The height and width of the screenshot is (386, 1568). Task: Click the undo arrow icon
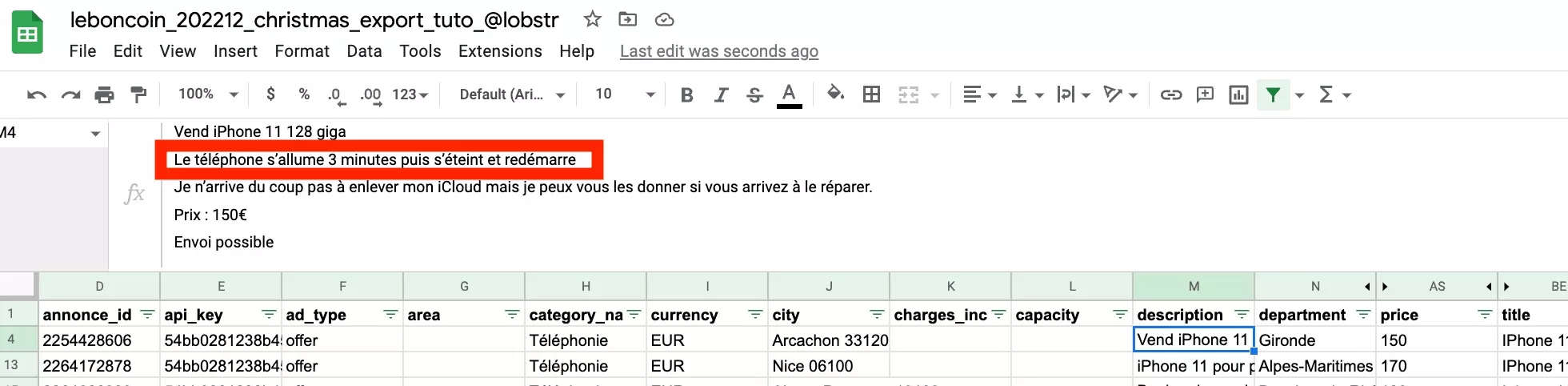[x=36, y=95]
